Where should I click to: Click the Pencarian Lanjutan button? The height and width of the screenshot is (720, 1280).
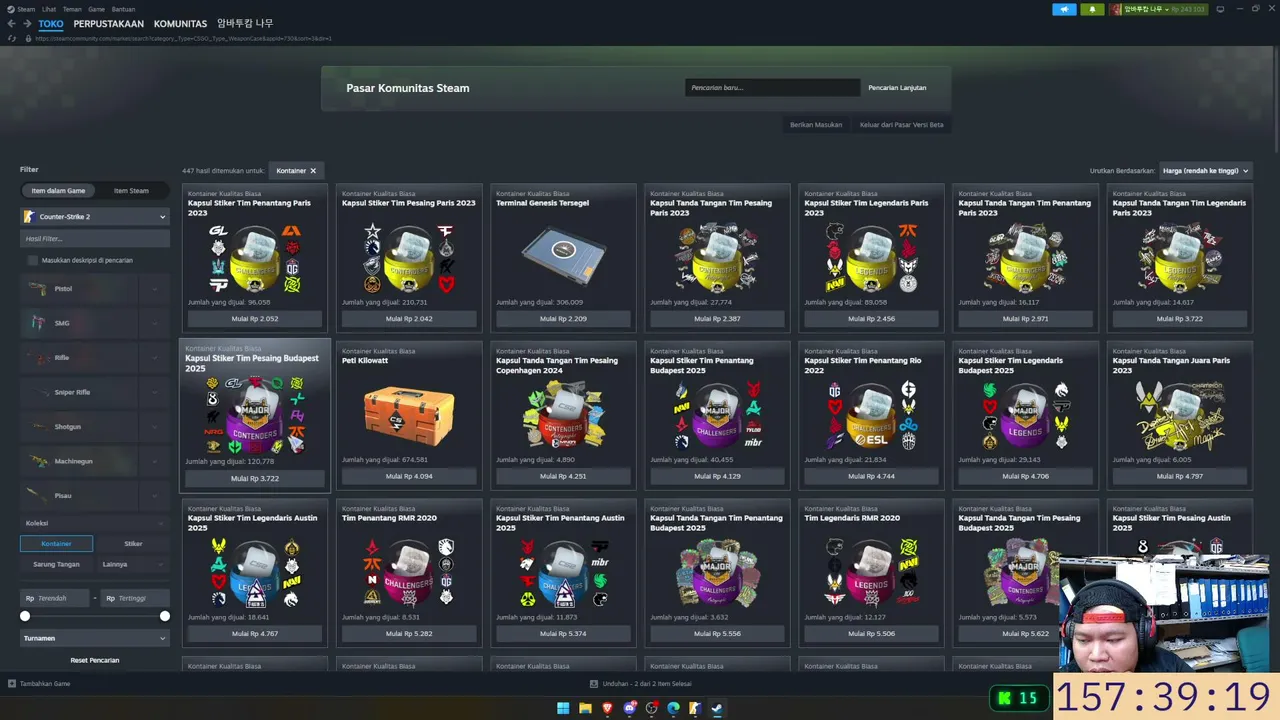(897, 88)
